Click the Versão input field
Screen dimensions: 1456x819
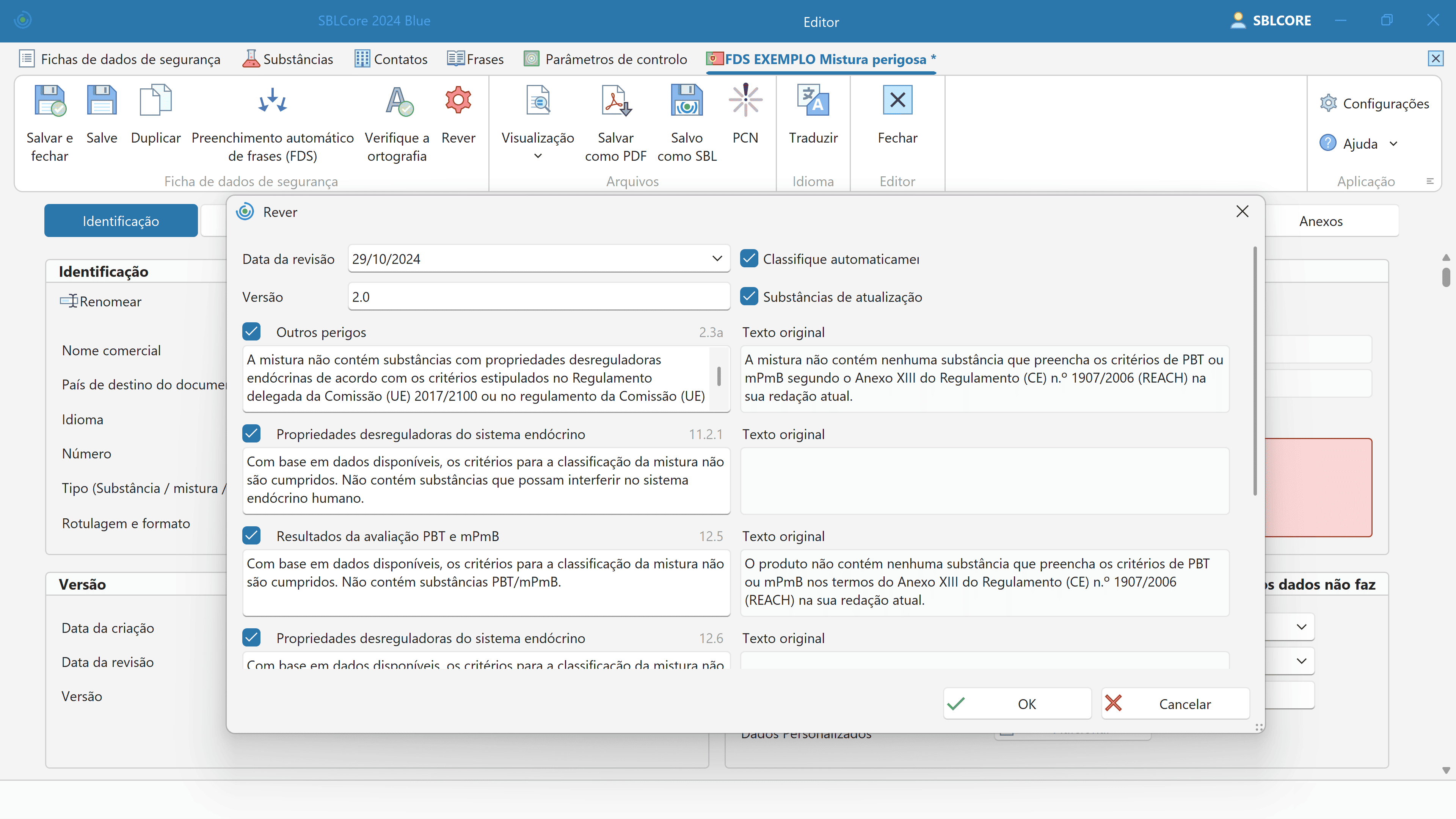point(538,297)
